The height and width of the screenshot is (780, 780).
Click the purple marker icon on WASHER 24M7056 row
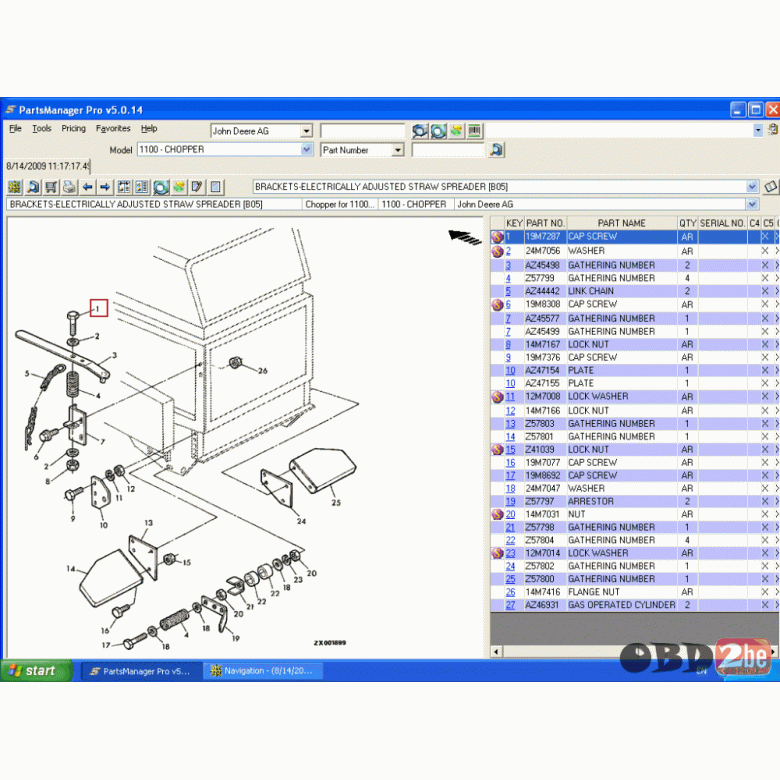(497, 251)
